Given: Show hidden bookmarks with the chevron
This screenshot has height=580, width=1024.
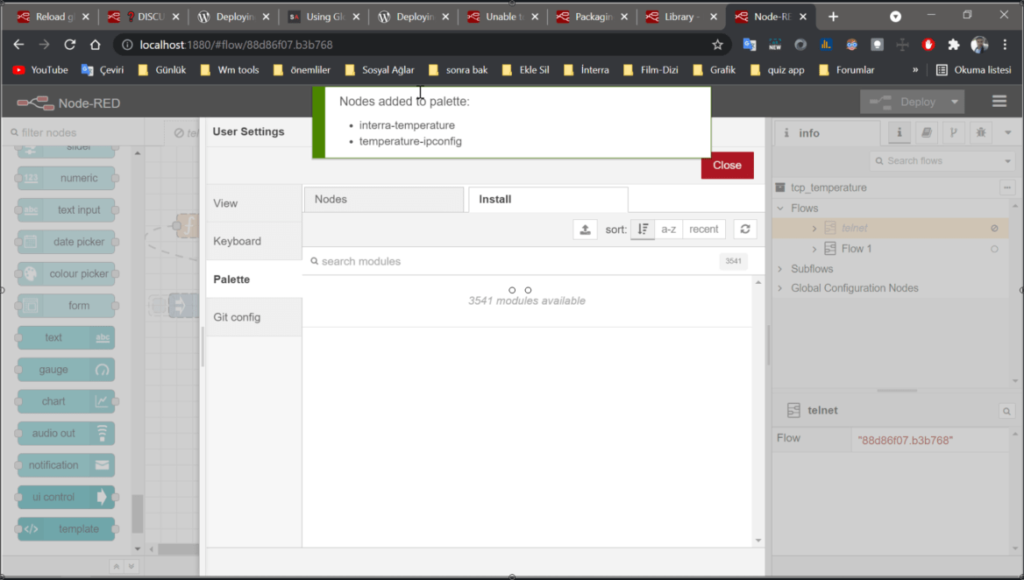Looking at the screenshot, I should (x=915, y=70).
